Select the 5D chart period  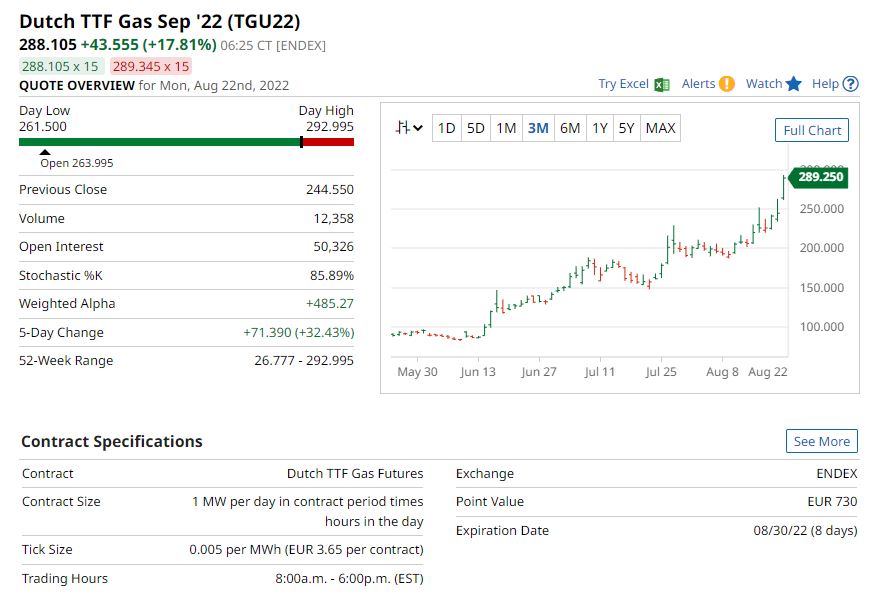tap(476, 128)
